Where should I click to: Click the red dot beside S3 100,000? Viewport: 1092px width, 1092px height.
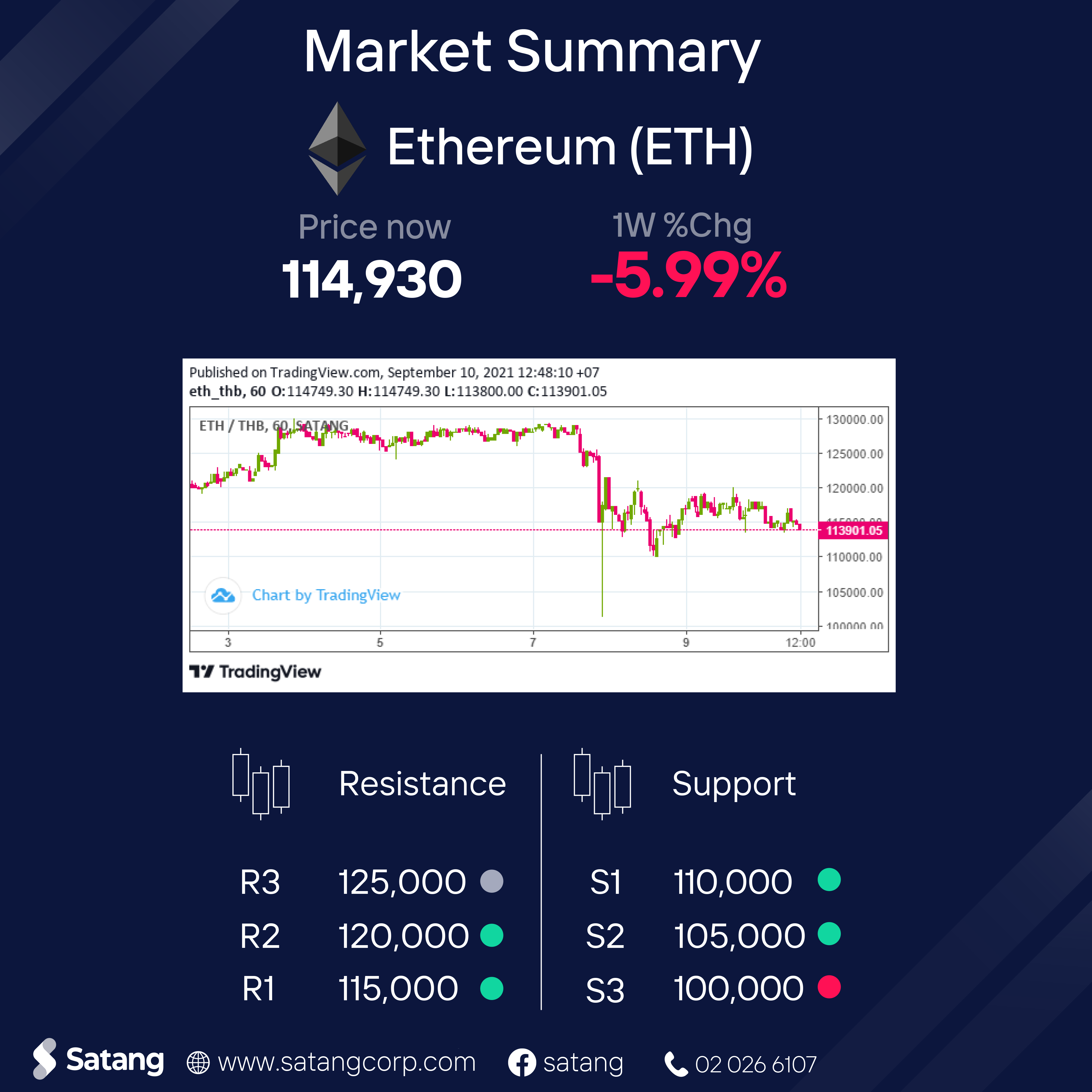tap(829, 987)
